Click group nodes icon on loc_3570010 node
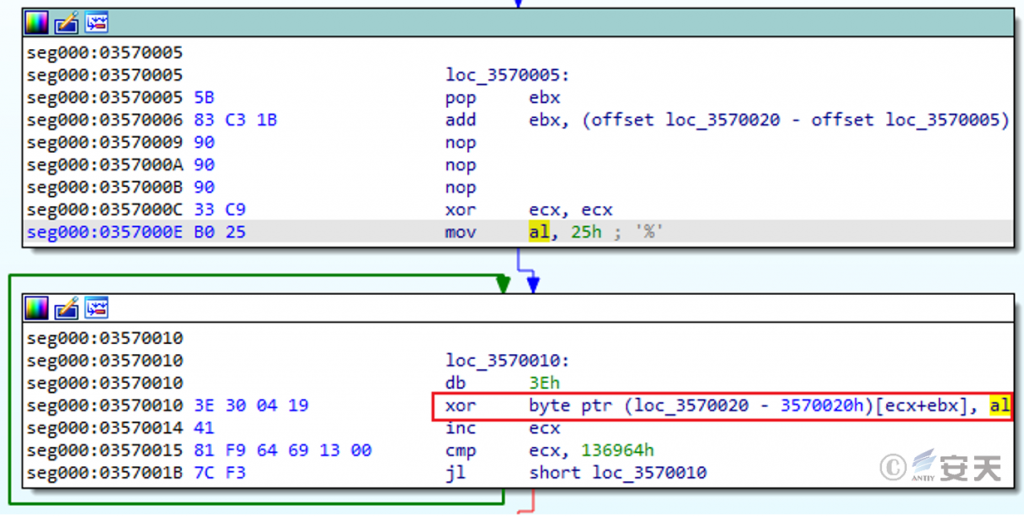The image size is (1024, 516). (97, 308)
